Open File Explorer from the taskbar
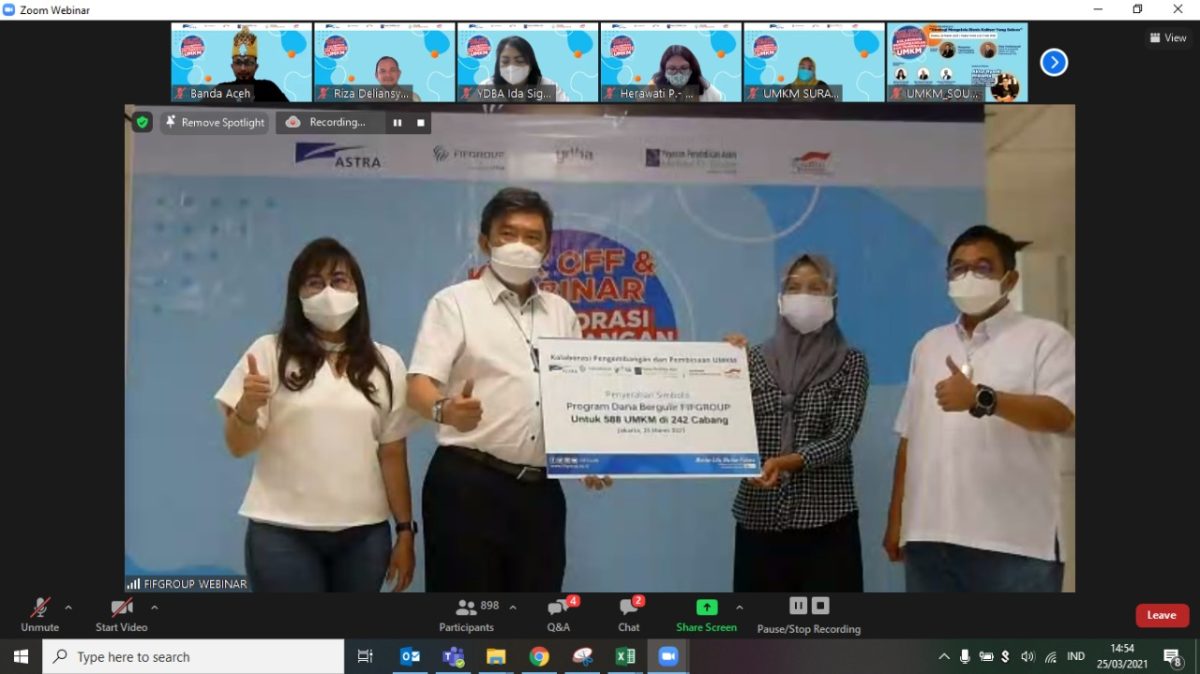The height and width of the screenshot is (674, 1200). coord(496,657)
